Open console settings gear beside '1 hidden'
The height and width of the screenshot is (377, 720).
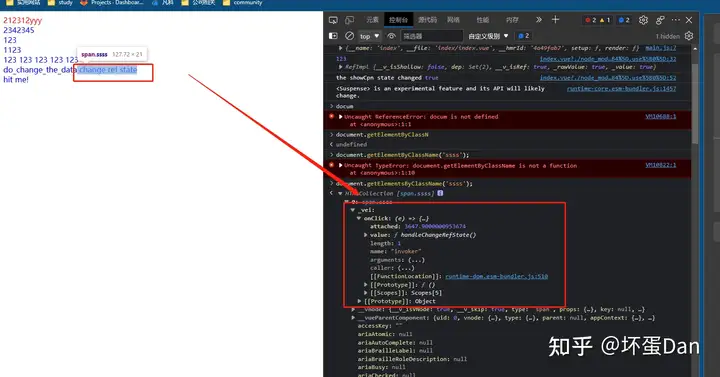[689, 36]
